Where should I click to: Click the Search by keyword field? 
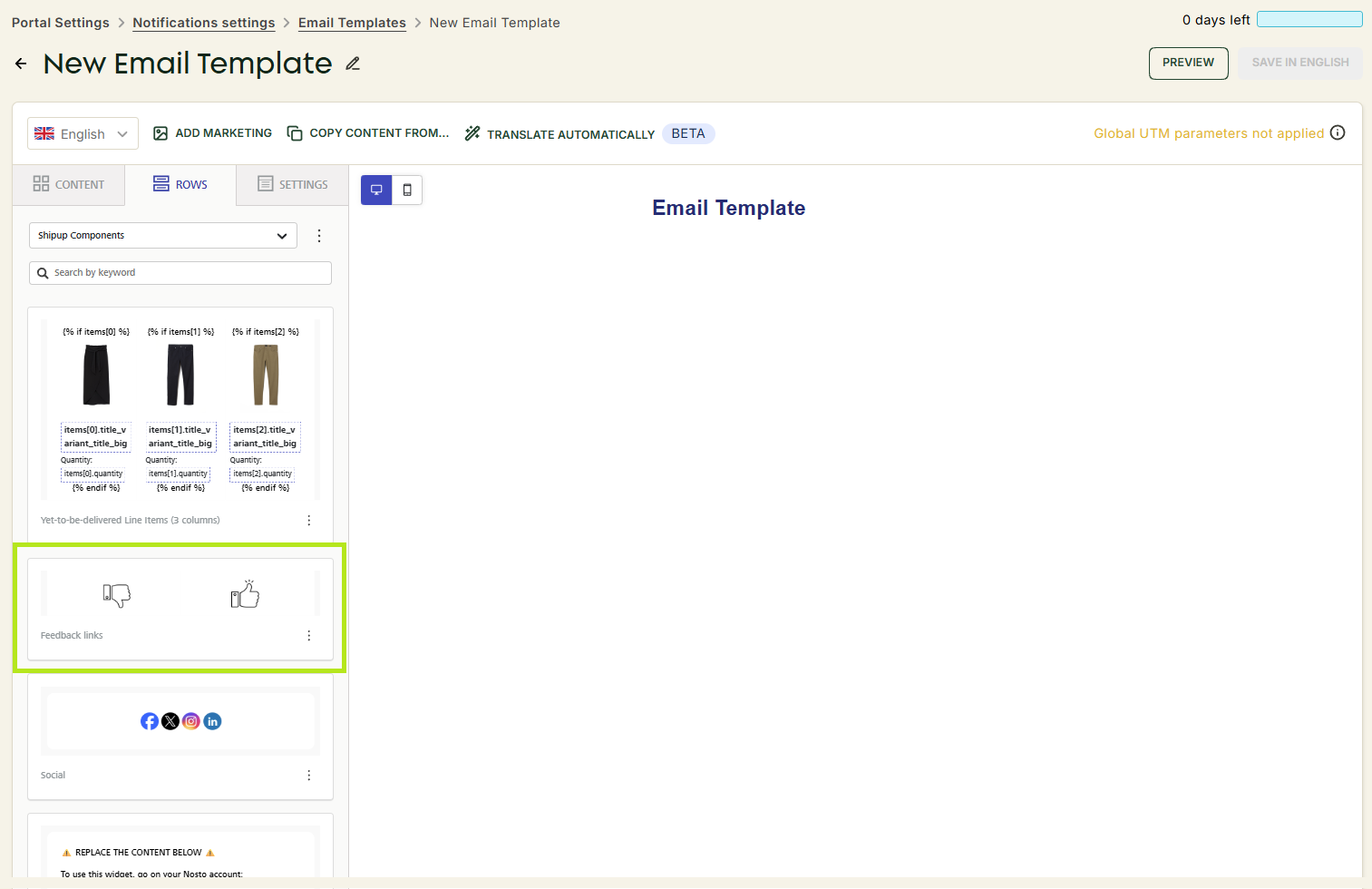click(x=180, y=273)
